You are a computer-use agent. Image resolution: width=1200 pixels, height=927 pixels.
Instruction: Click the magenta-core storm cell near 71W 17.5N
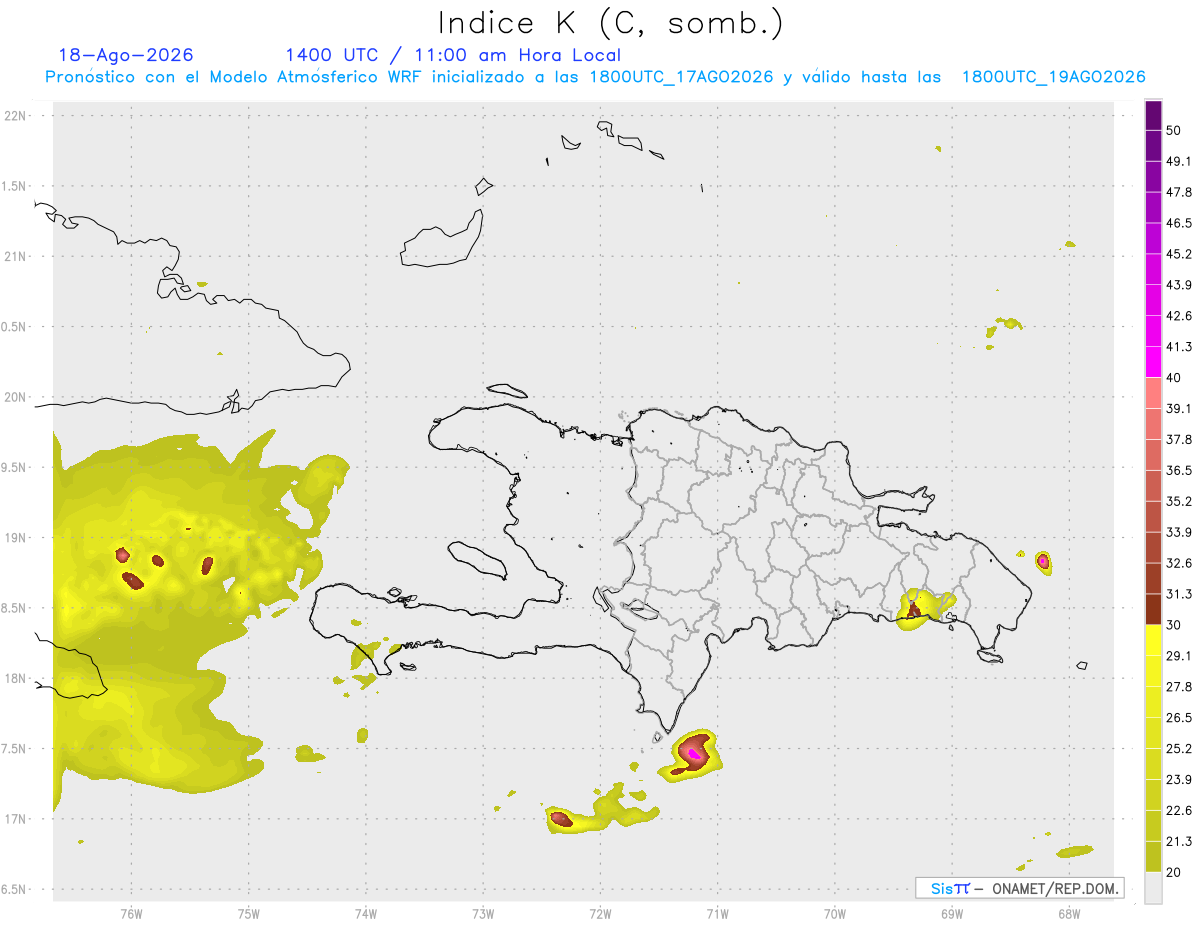click(x=693, y=753)
